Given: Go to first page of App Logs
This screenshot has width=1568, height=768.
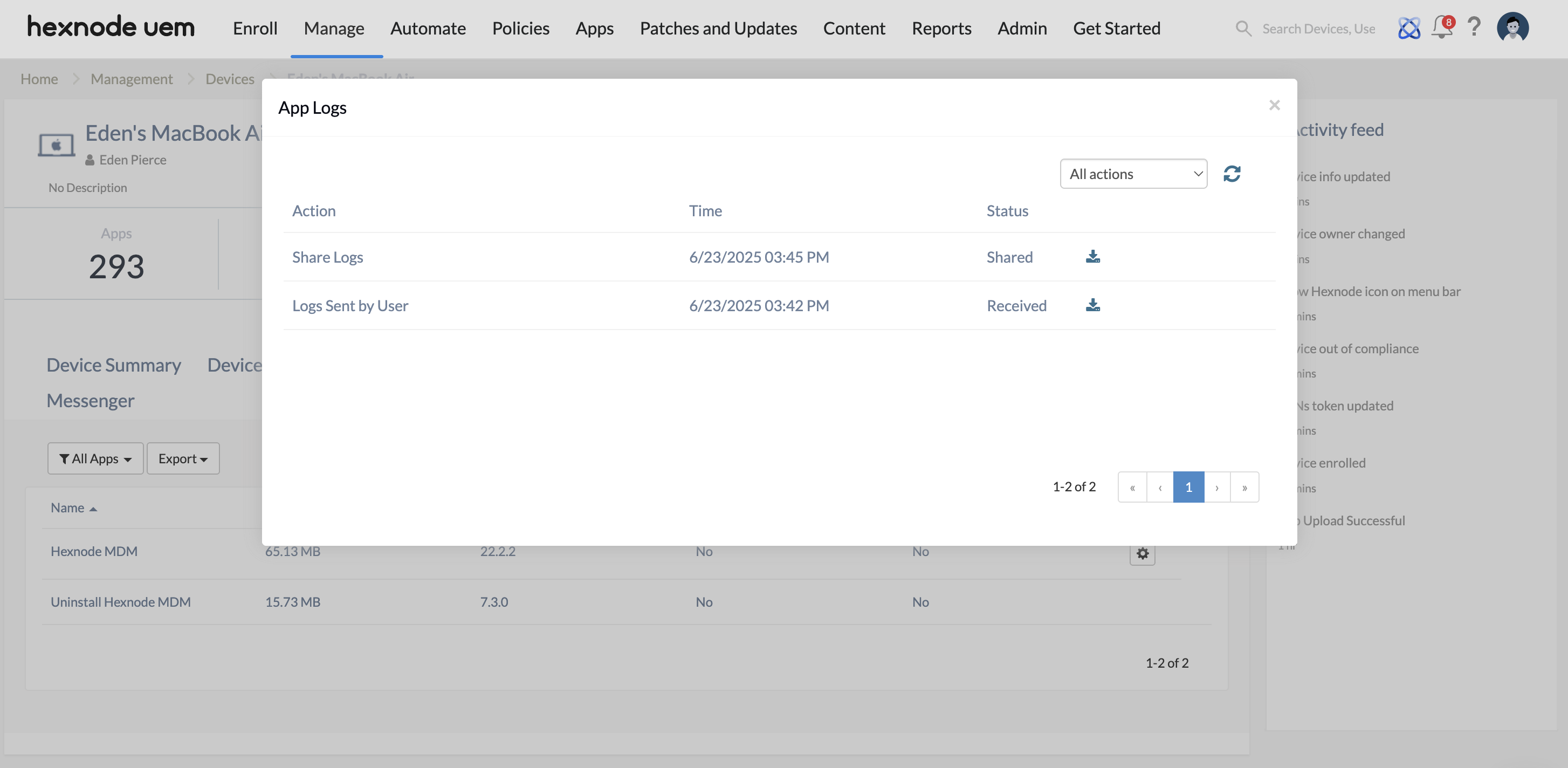Looking at the screenshot, I should pyautogui.click(x=1132, y=486).
